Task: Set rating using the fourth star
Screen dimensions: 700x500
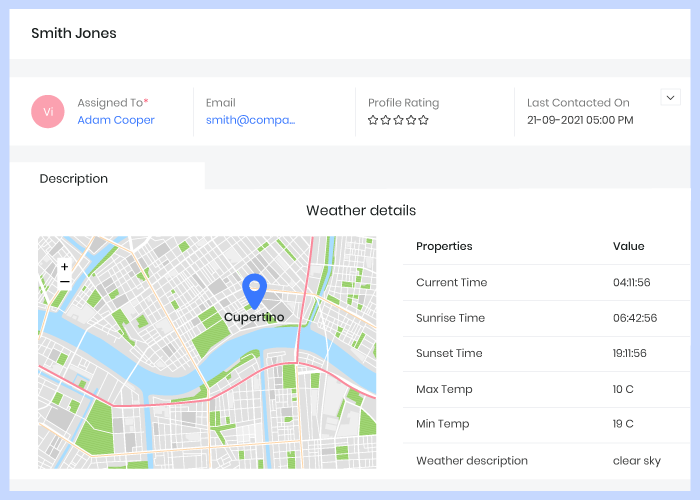Action: click(411, 120)
